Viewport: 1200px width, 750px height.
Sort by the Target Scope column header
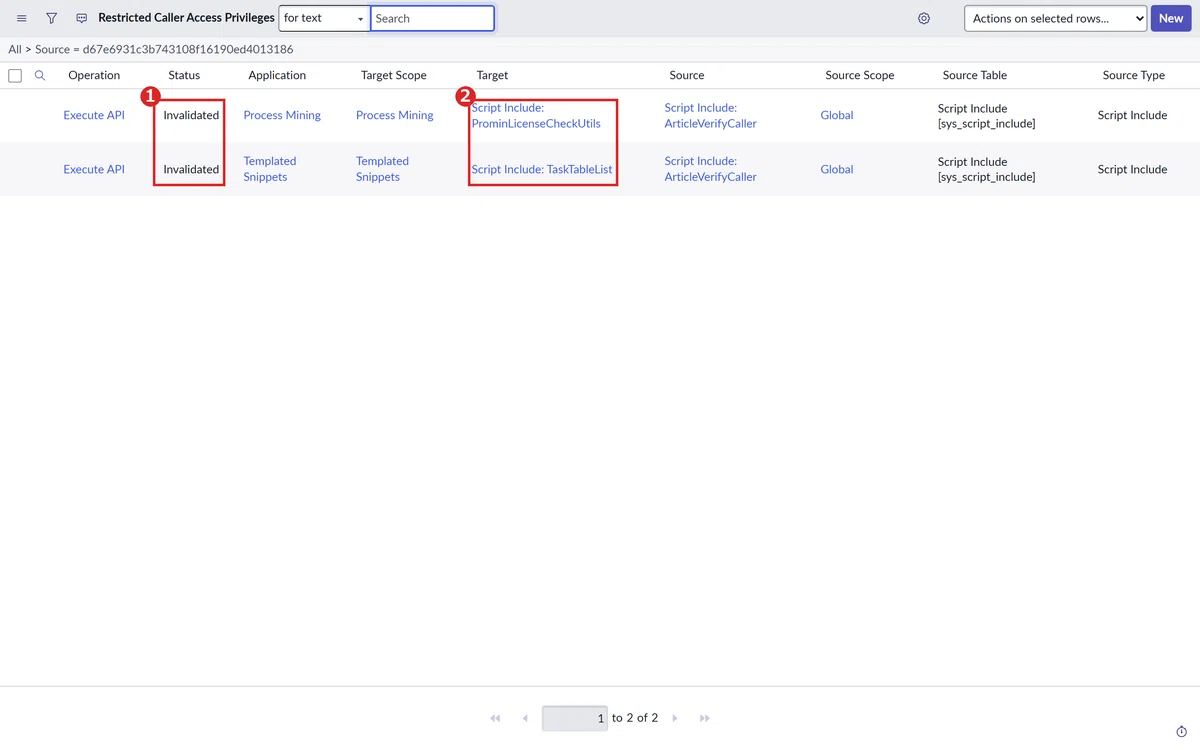394,75
